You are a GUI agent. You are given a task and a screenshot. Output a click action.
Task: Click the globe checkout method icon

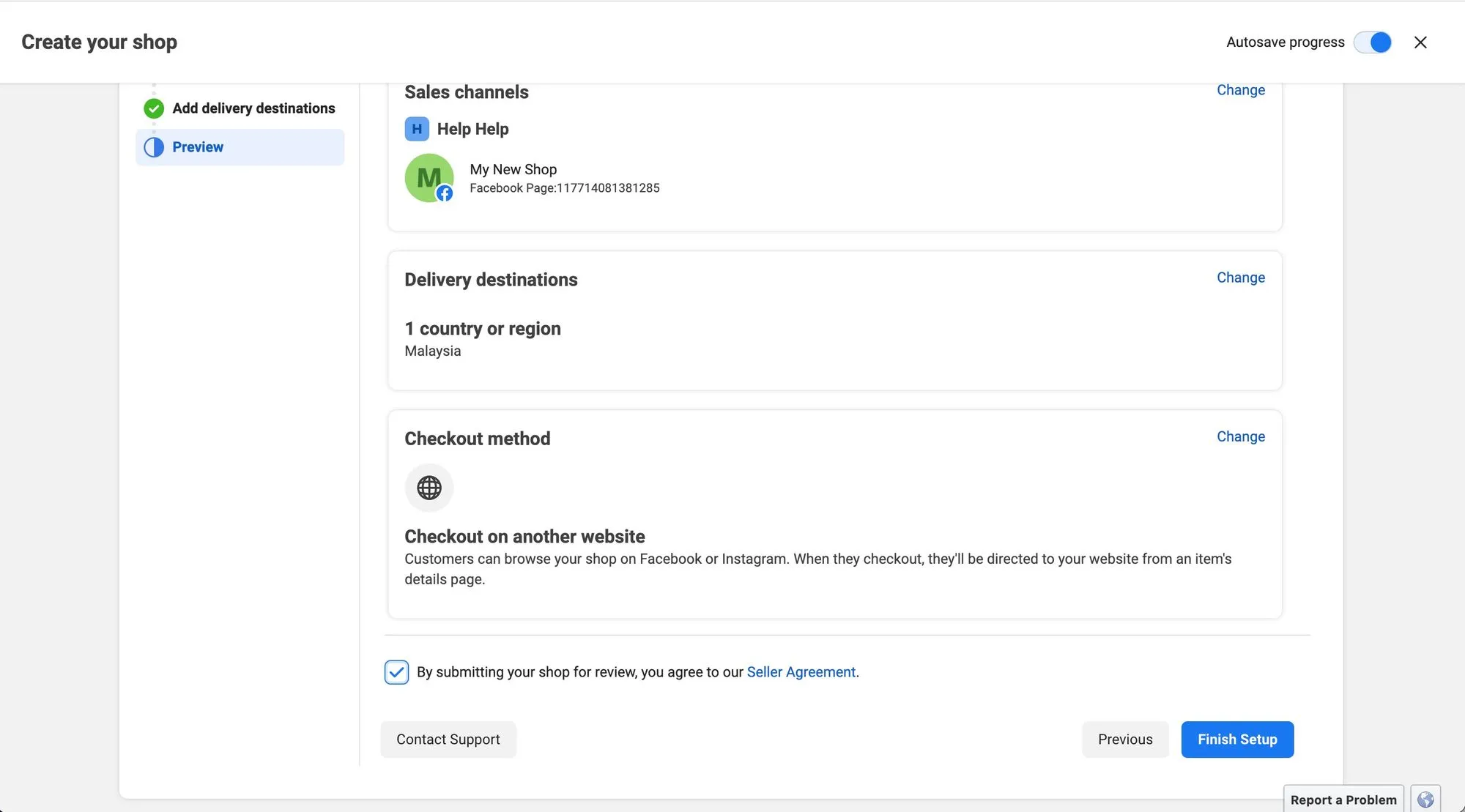point(429,488)
